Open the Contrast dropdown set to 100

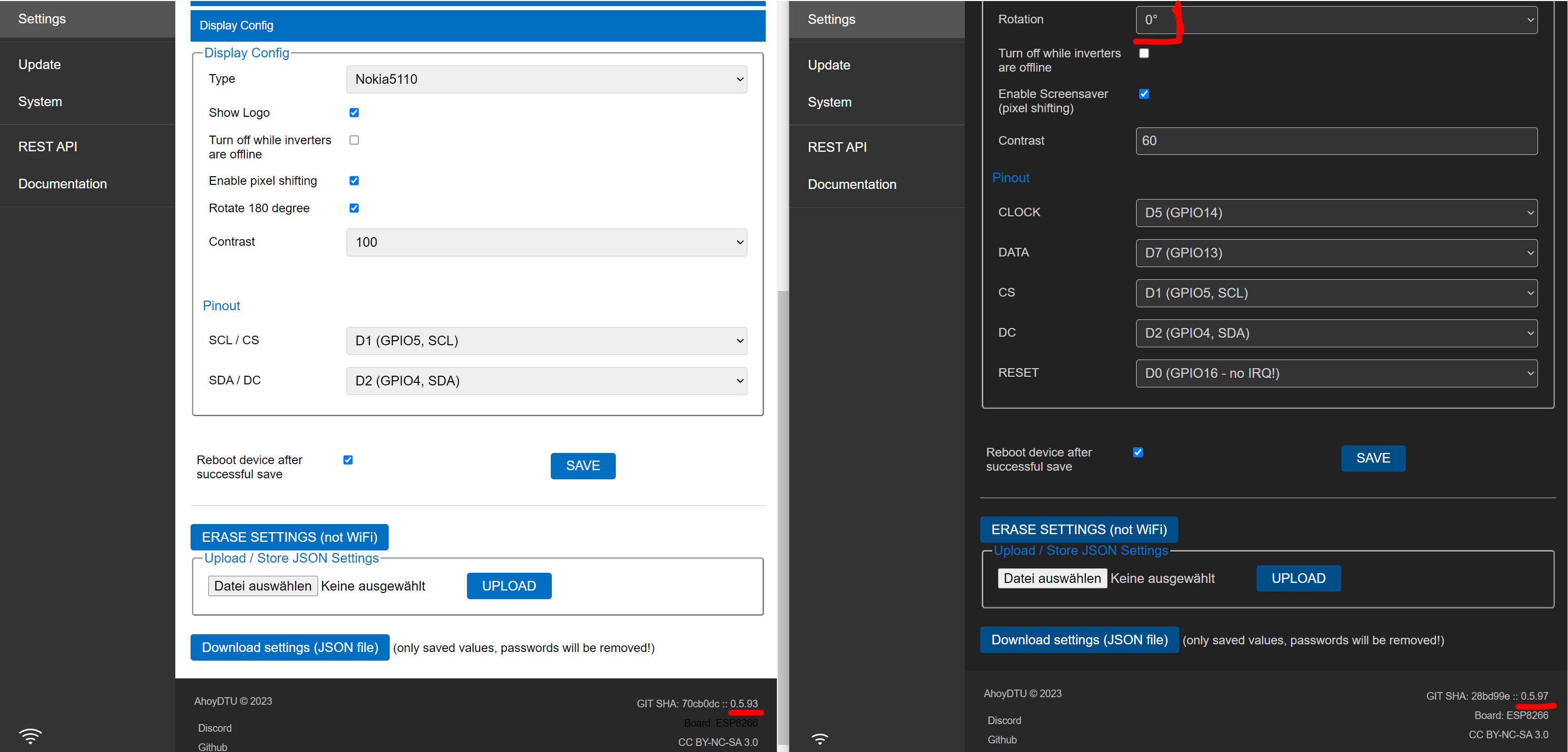(546, 242)
